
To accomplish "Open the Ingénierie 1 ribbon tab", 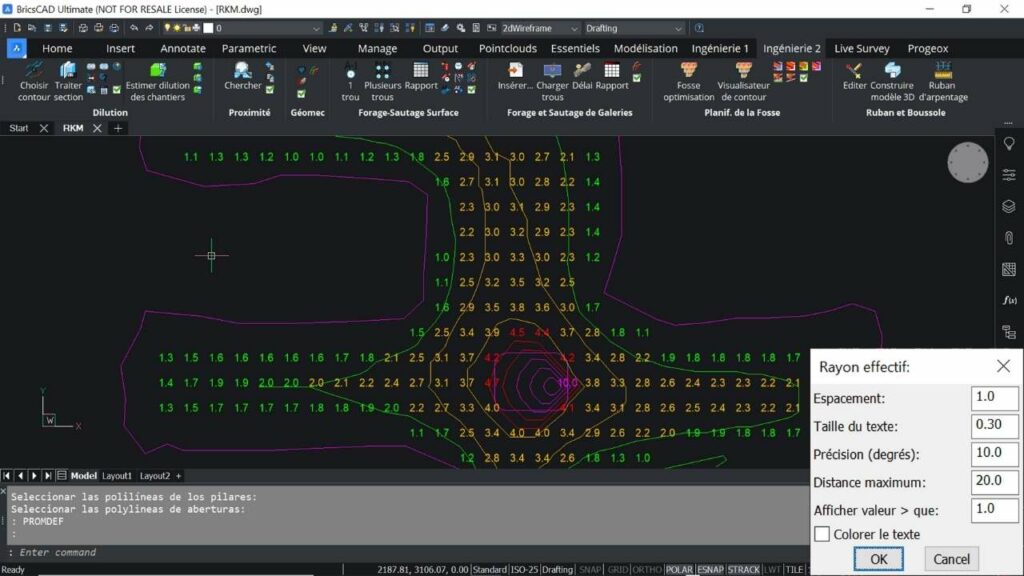I will (x=720, y=48).
